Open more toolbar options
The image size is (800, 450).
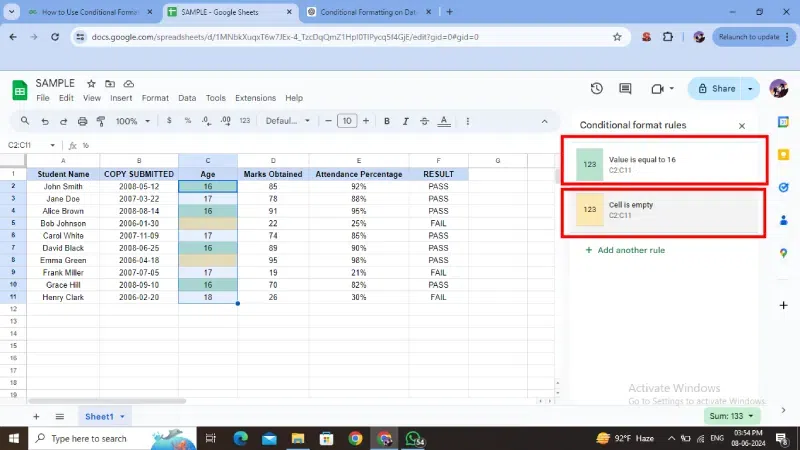467,121
